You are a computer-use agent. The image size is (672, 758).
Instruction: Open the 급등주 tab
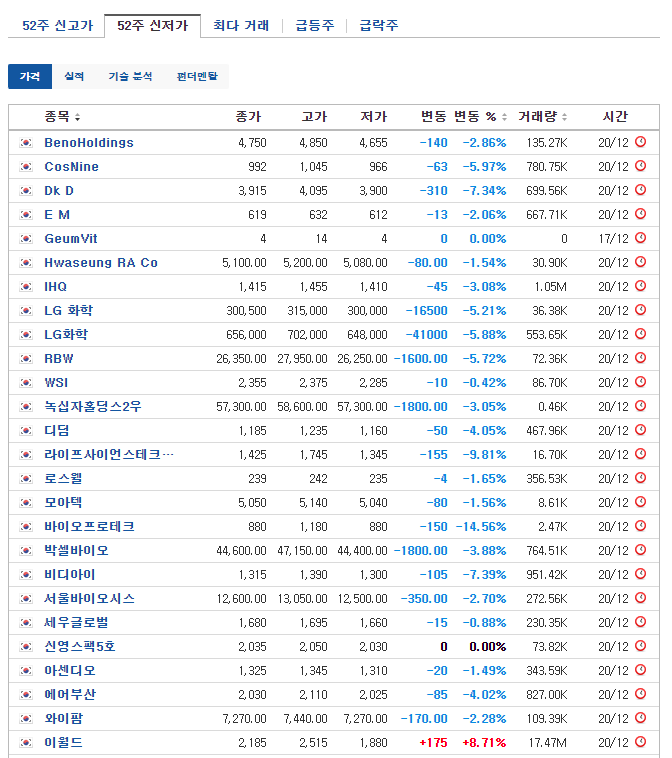[x=315, y=26]
